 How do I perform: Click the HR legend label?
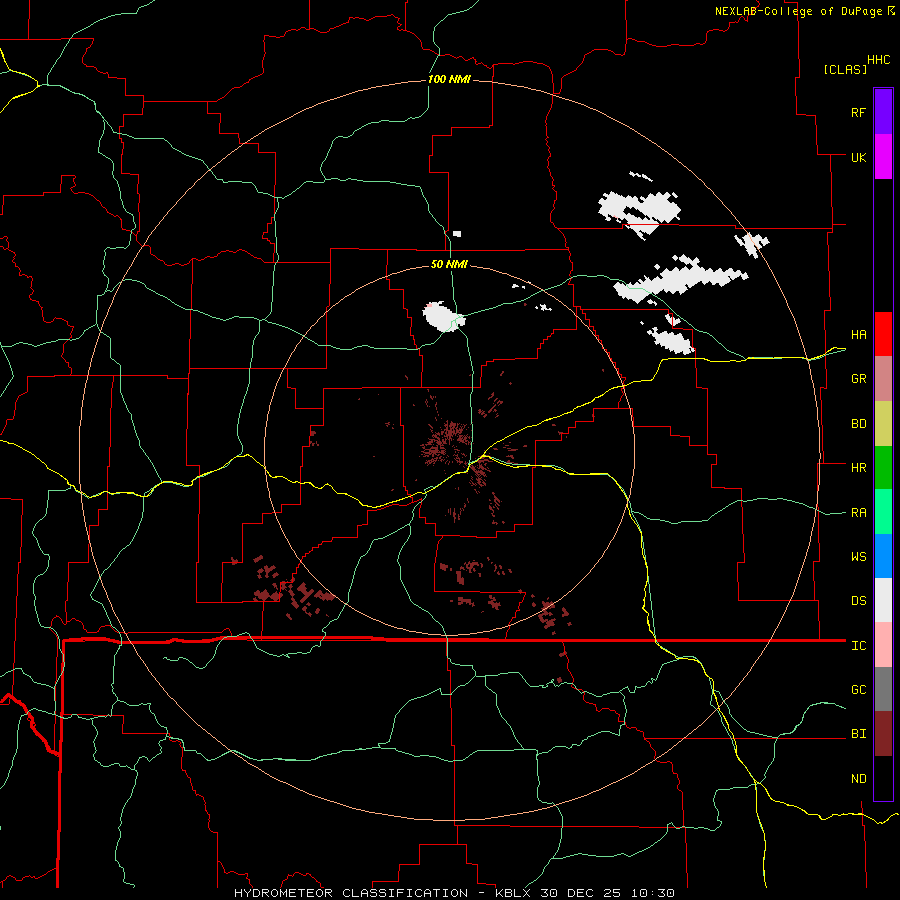858,468
